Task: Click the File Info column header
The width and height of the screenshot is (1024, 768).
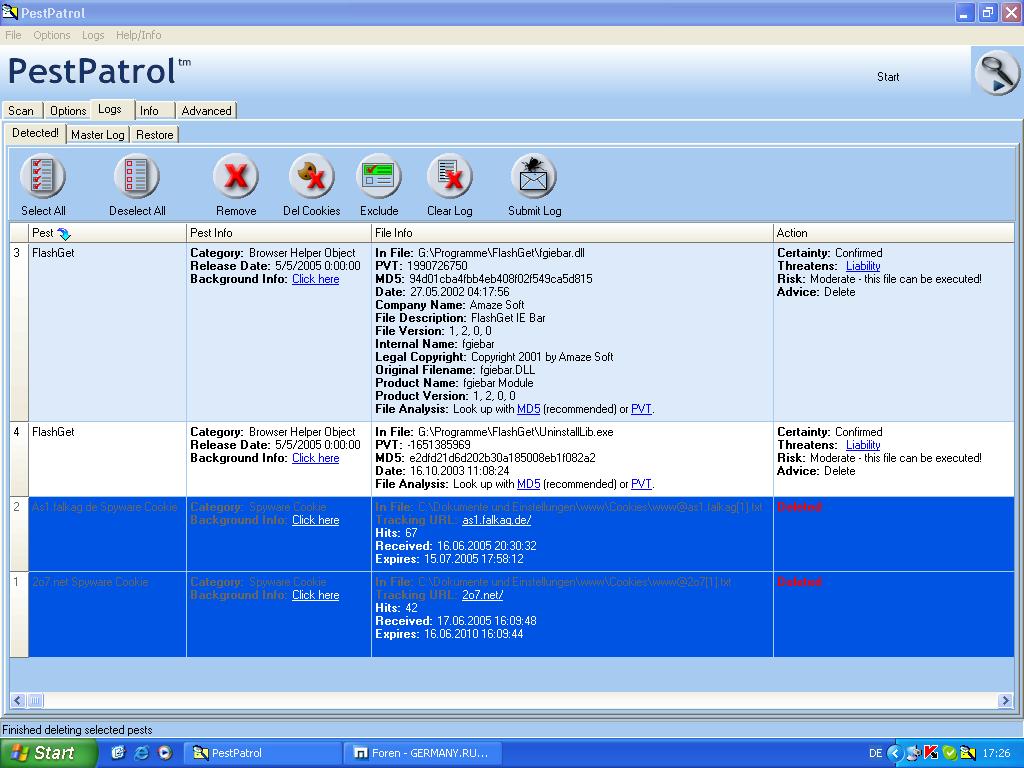Action: pyautogui.click(x=572, y=232)
